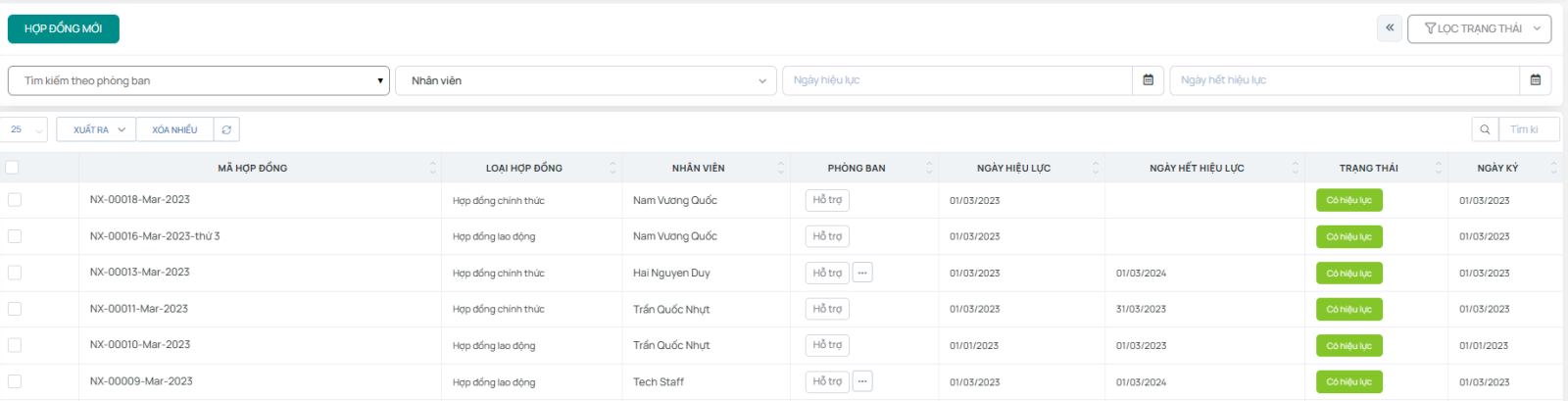The image size is (1568, 401).
Task: Click the HỢP ĐỒNG MỚI button
Action: coord(64,28)
